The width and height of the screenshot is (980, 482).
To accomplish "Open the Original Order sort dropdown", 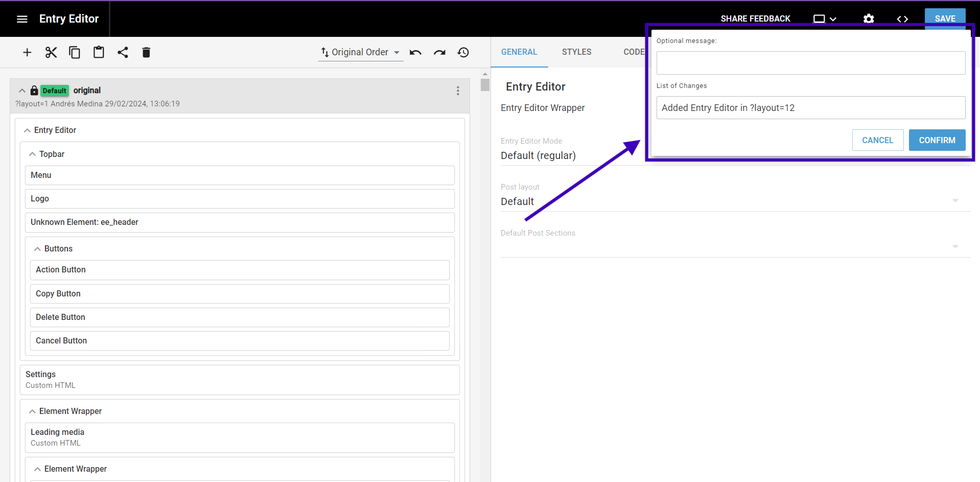I will pos(360,52).
